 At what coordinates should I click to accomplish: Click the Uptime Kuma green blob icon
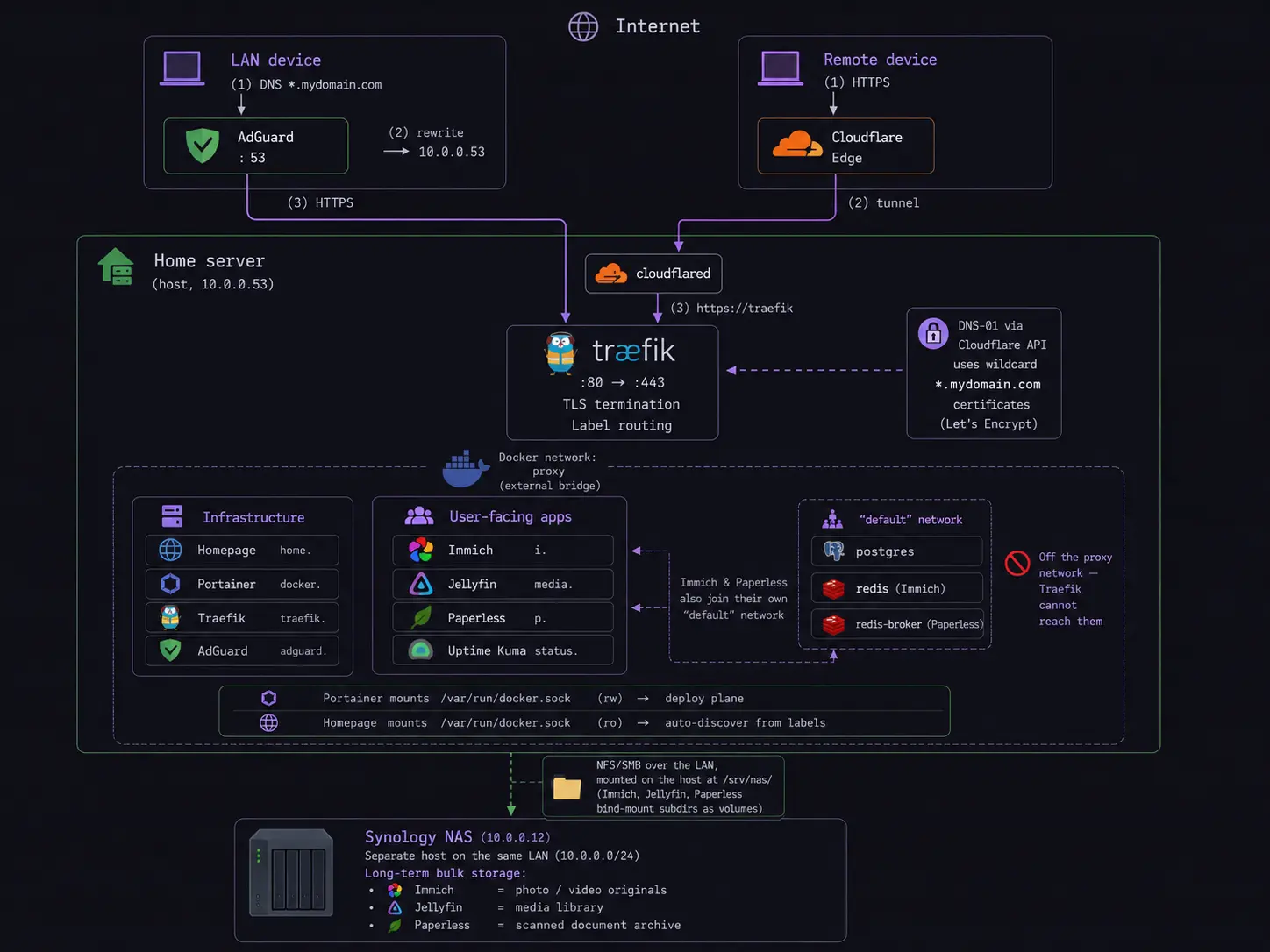coord(421,650)
